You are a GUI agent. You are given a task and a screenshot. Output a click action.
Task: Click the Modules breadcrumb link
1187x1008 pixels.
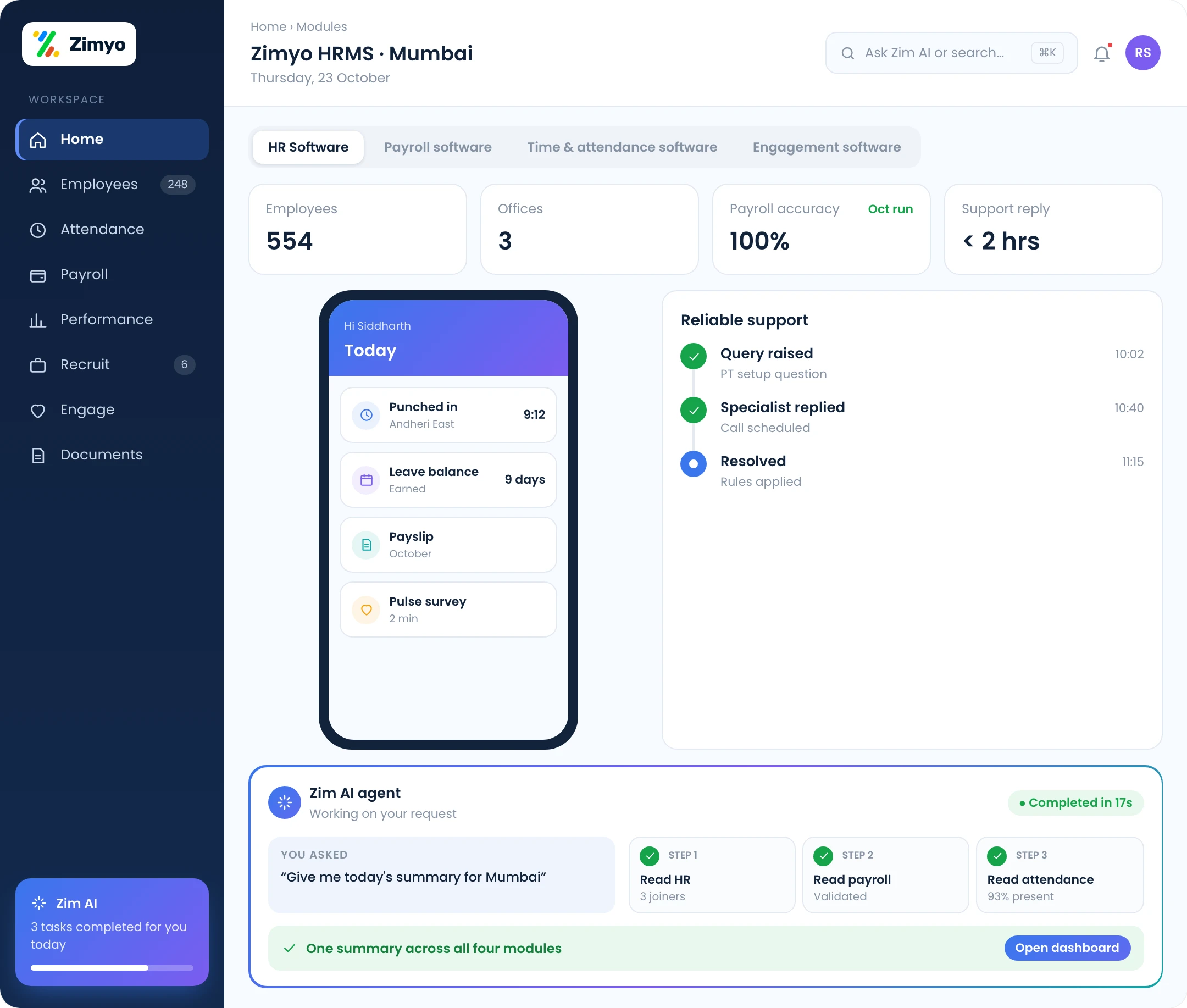point(321,27)
